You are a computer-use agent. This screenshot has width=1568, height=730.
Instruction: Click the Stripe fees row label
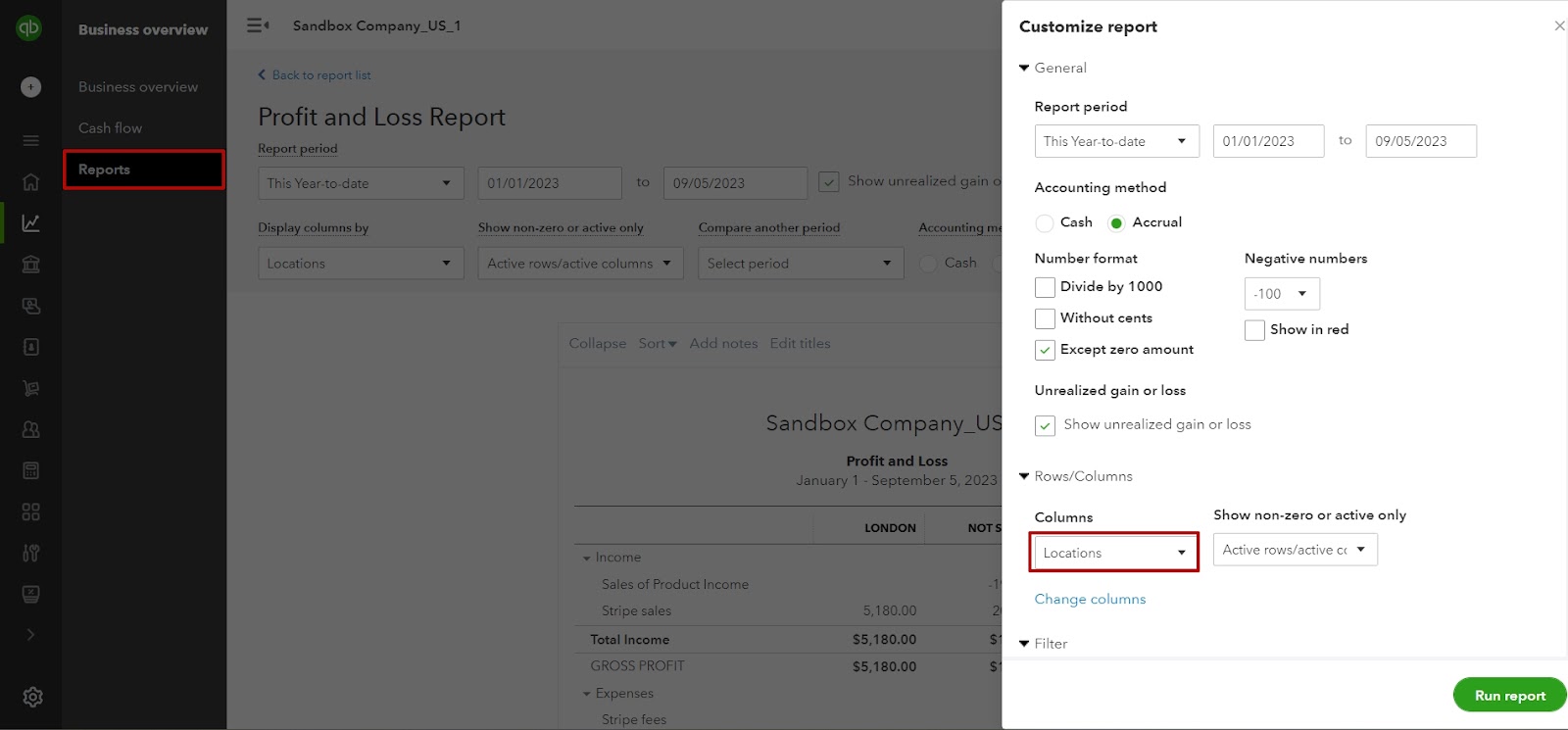[634, 720]
